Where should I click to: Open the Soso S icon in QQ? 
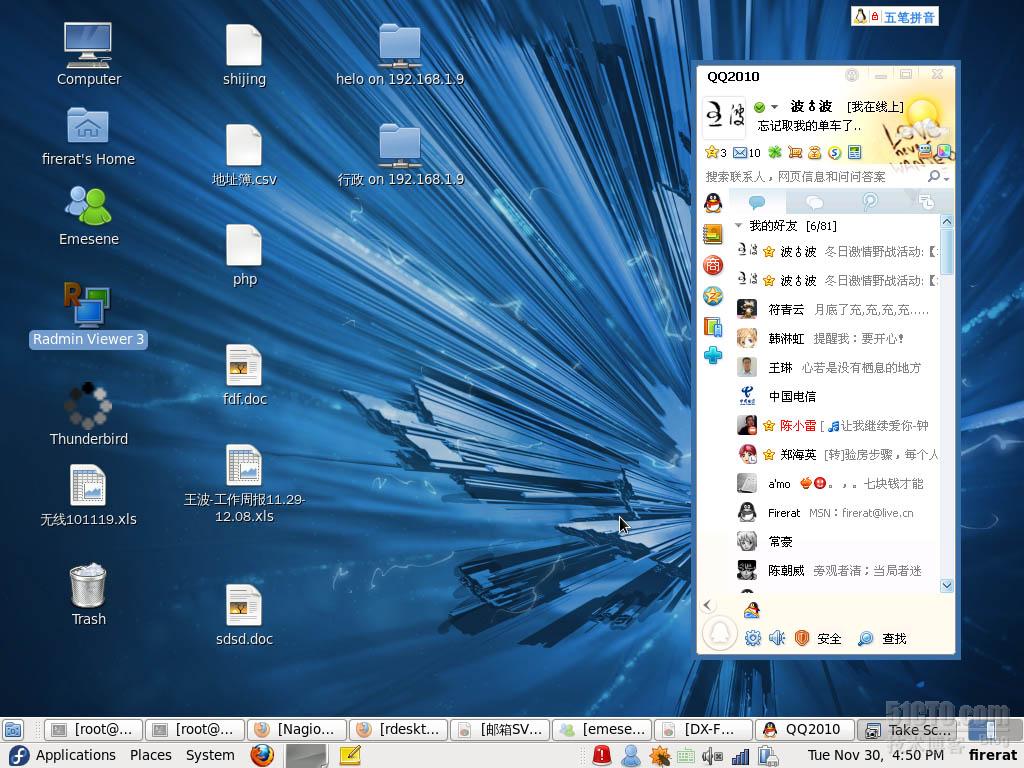tap(835, 153)
